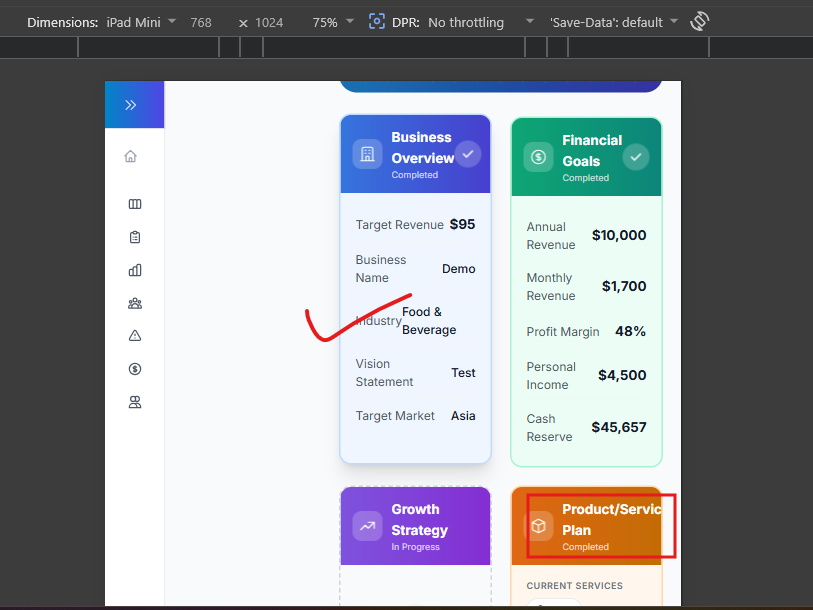Open the Save-Data default dropdown
Image resolution: width=813 pixels, height=610 pixels.
point(614,22)
